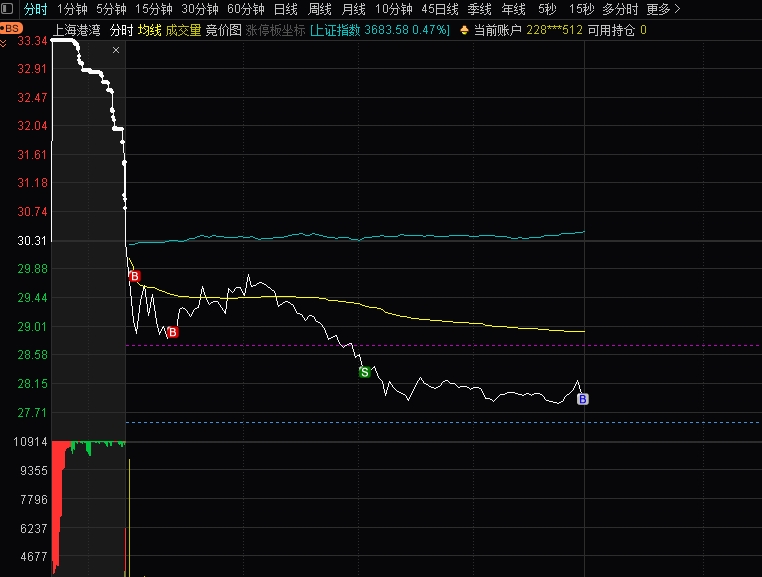Expand the 更多 timeframe options
Screen dimensions: 762x577
663,9
